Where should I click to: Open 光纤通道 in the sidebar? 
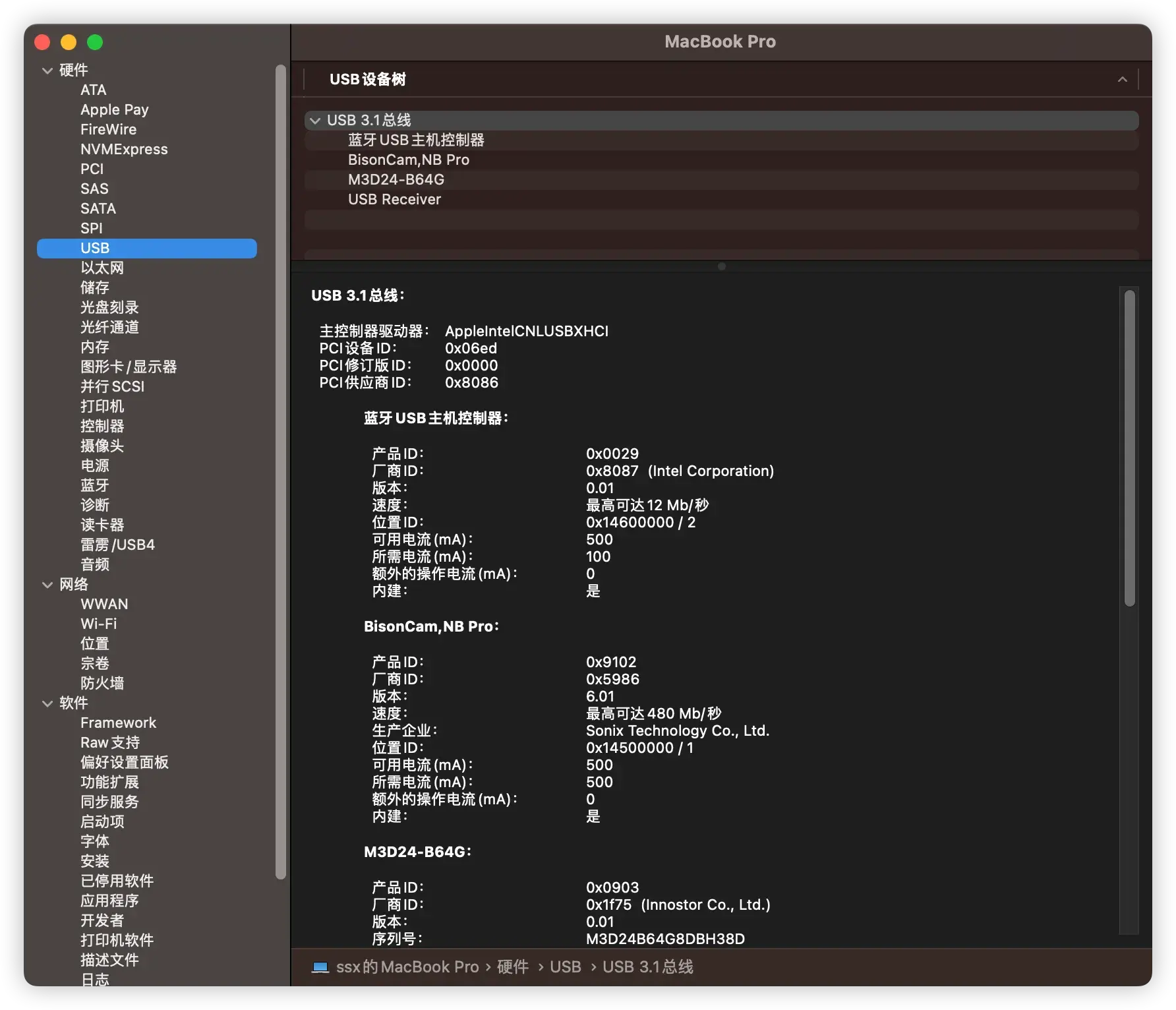point(109,327)
